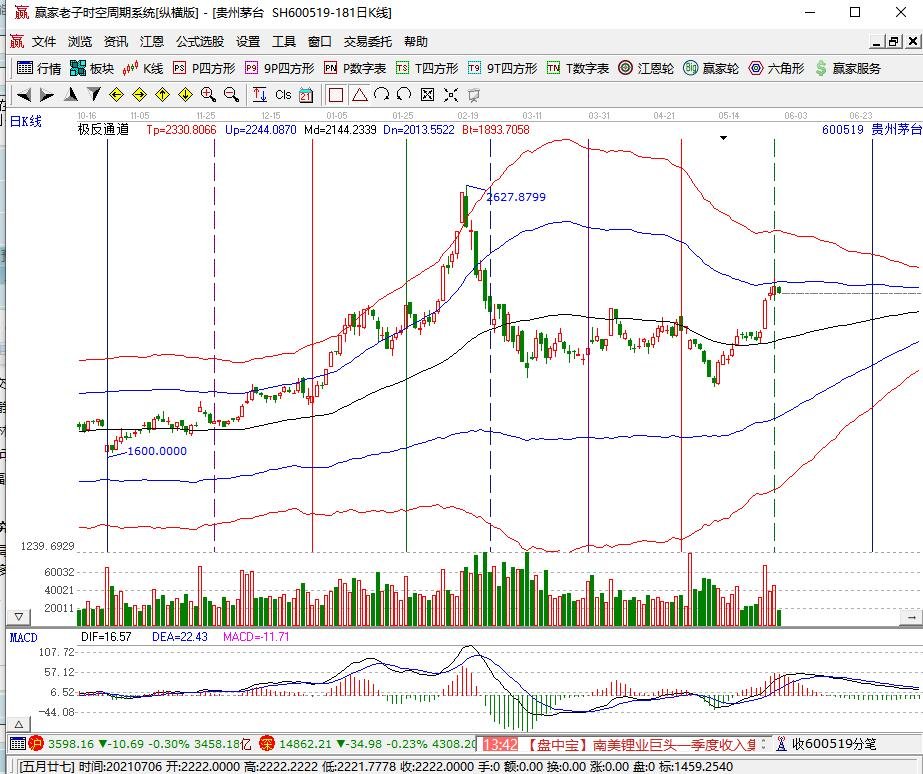Image resolution: width=923 pixels, height=774 pixels.
Task: Click the four-arrows shrink icon
Action: [x=450, y=95]
